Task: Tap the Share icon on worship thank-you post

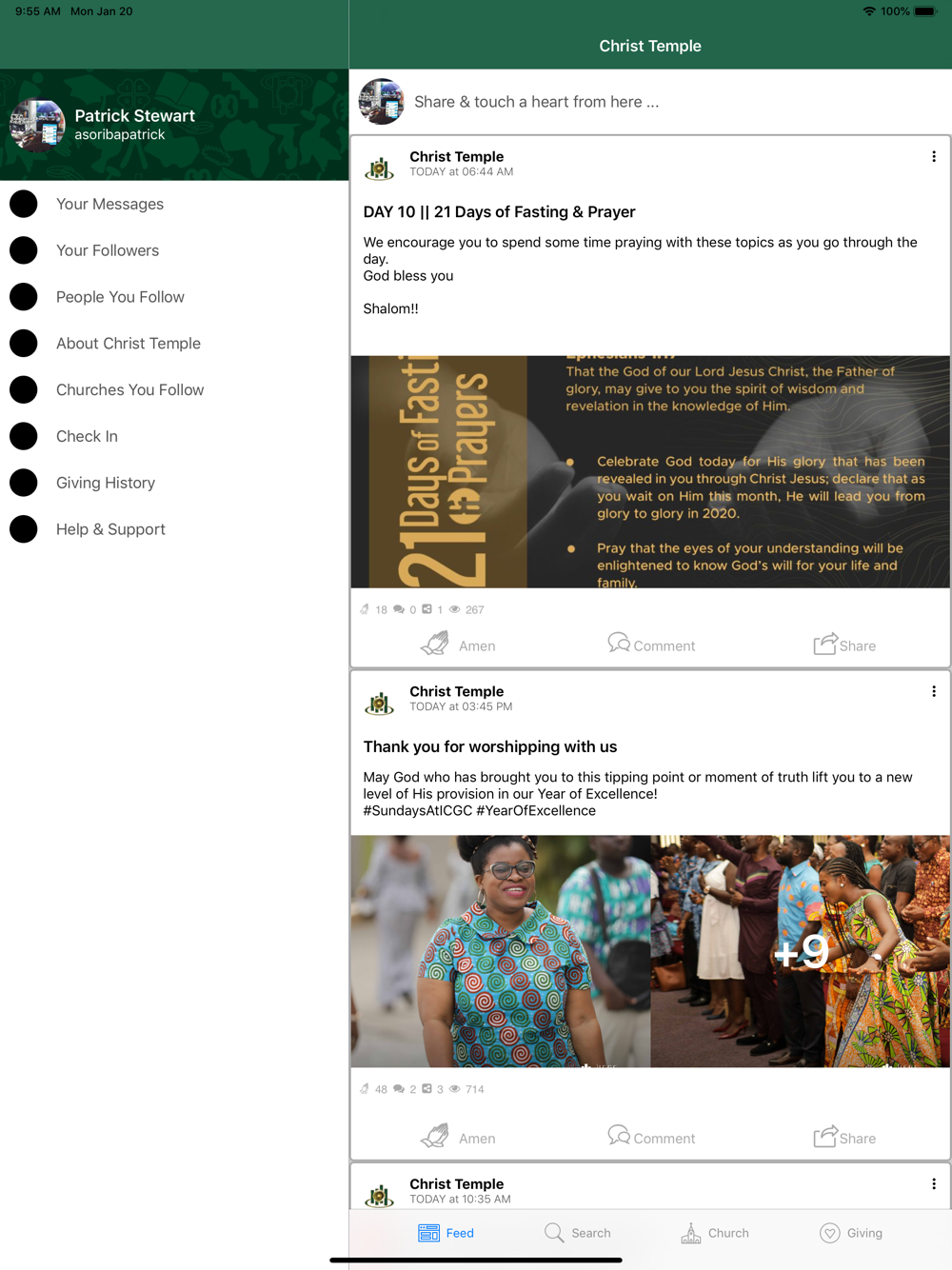Action: pyautogui.click(x=825, y=1136)
